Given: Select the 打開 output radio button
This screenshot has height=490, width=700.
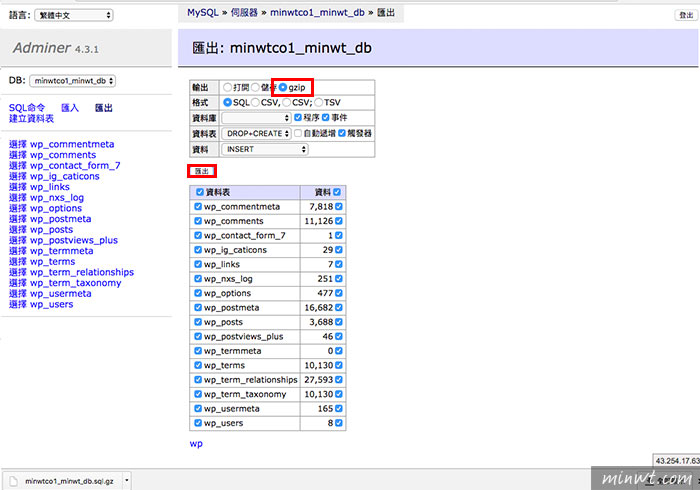Looking at the screenshot, I should click(x=228, y=87).
